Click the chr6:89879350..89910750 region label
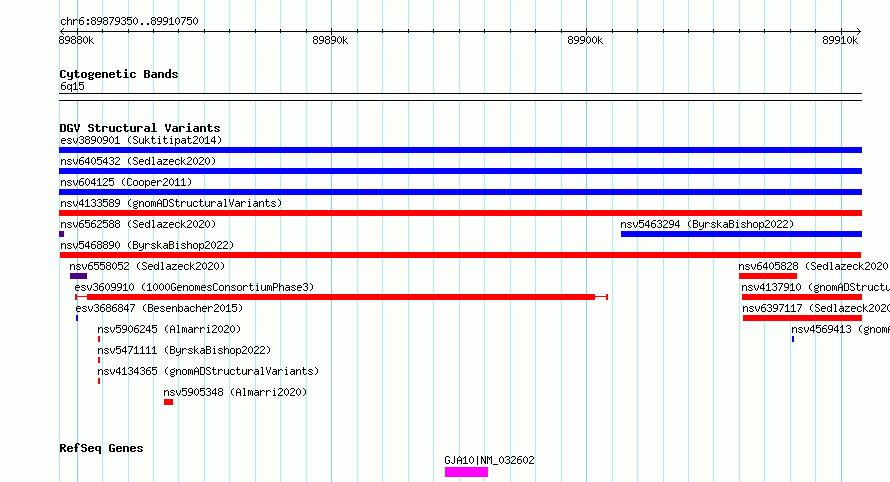The height and width of the screenshot is (482, 890). point(129,22)
